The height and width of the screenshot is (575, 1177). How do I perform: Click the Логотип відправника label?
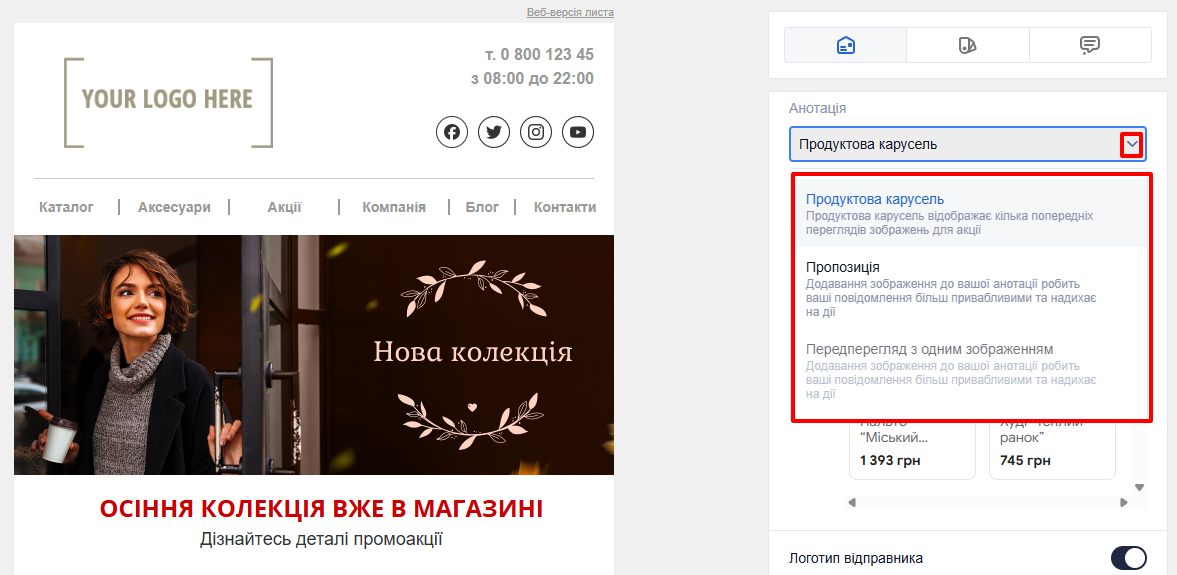pyautogui.click(x=856, y=558)
